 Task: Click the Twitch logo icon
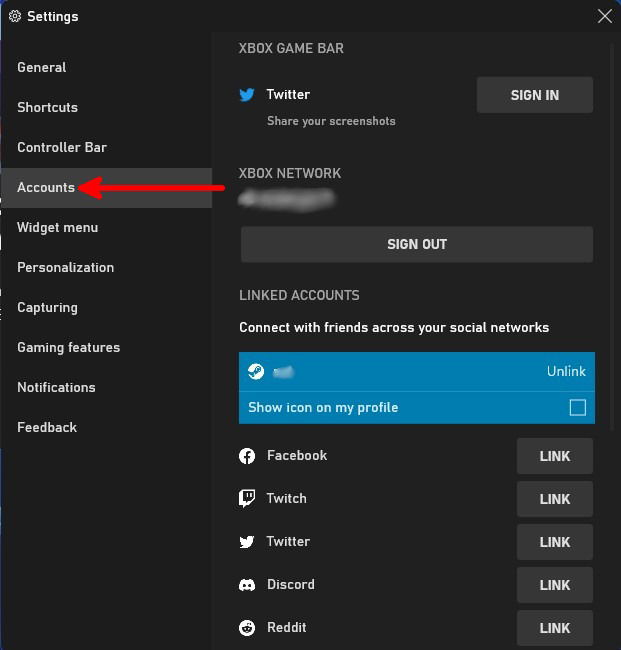247,499
